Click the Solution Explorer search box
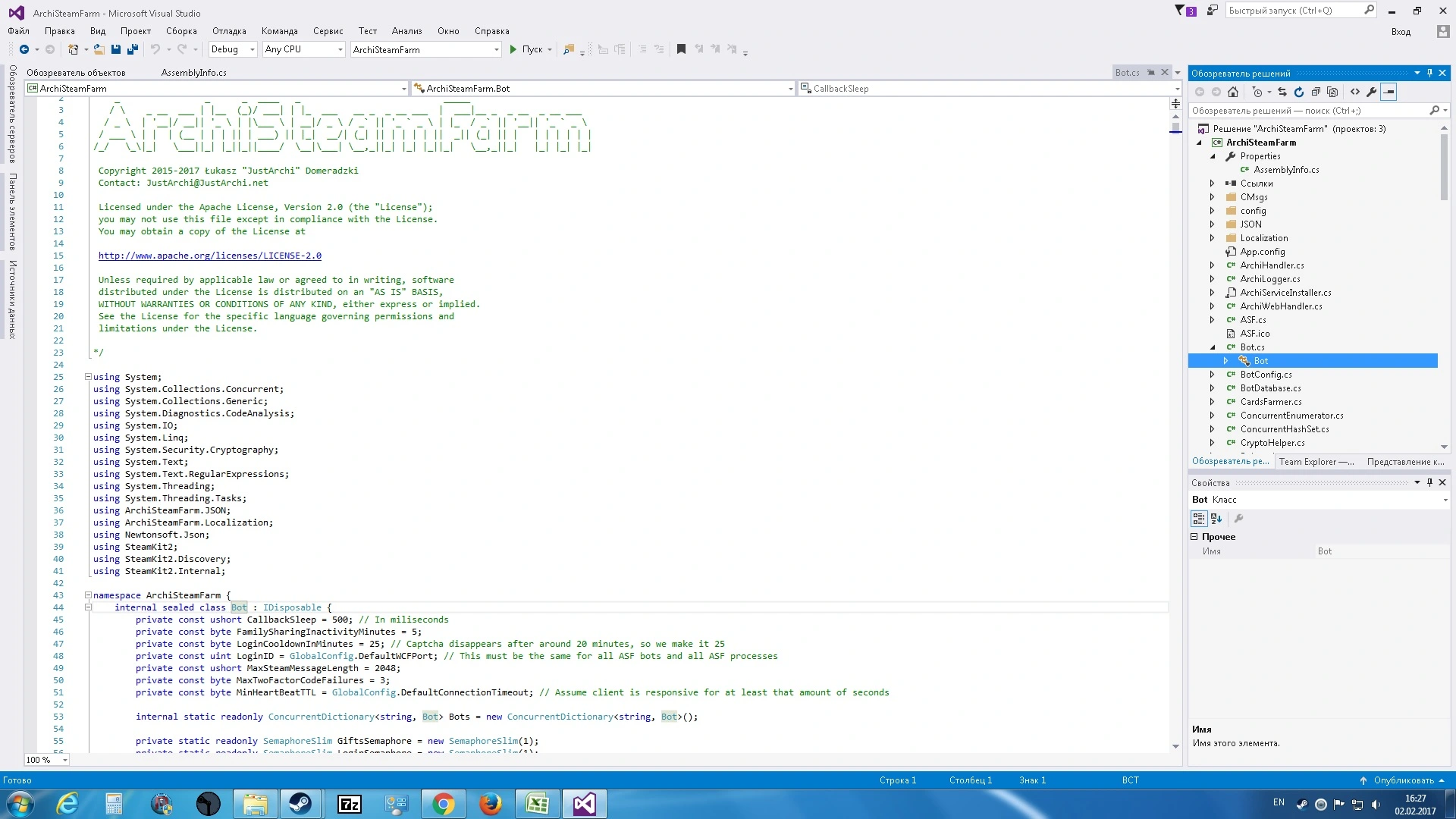This screenshot has width=1456, height=819. point(1318,111)
